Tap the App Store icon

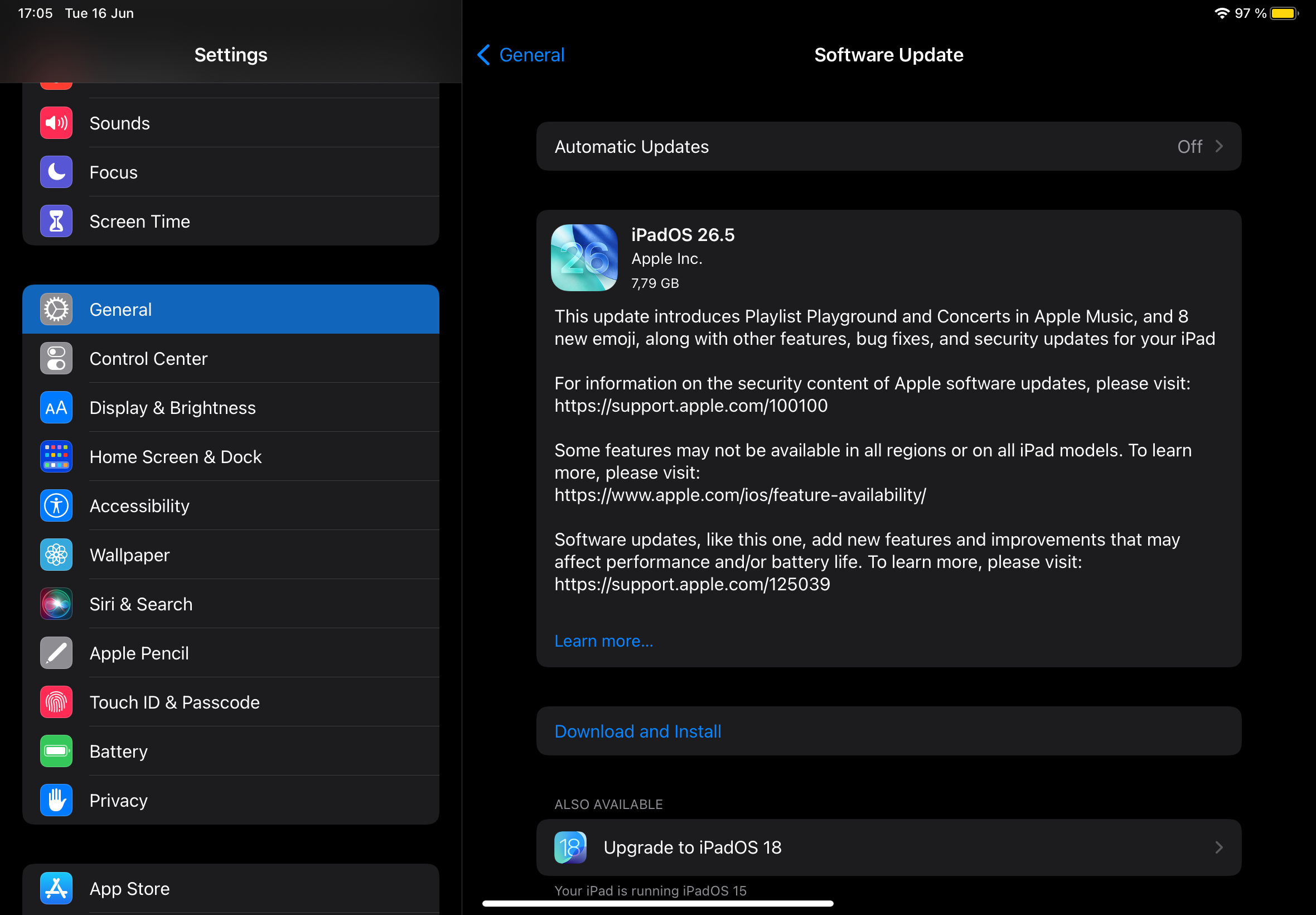pyautogui.click(x=56, y=889)
